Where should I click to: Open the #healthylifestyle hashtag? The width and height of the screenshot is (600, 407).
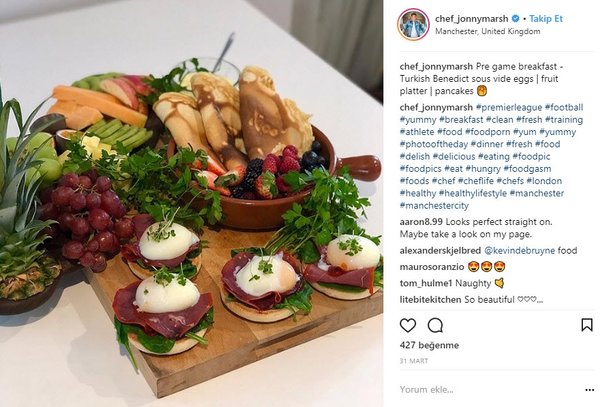(x=473, y=193)
